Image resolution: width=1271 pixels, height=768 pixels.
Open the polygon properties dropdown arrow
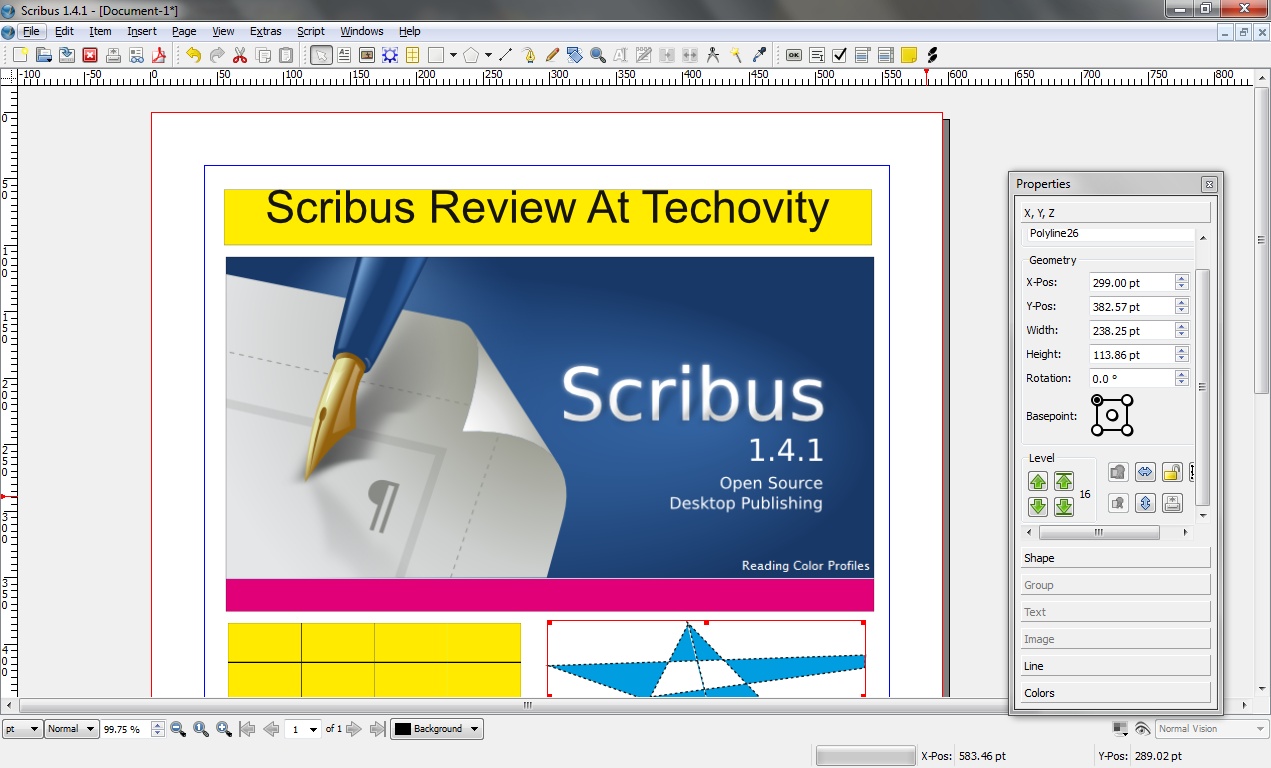(x=488, y=55)
